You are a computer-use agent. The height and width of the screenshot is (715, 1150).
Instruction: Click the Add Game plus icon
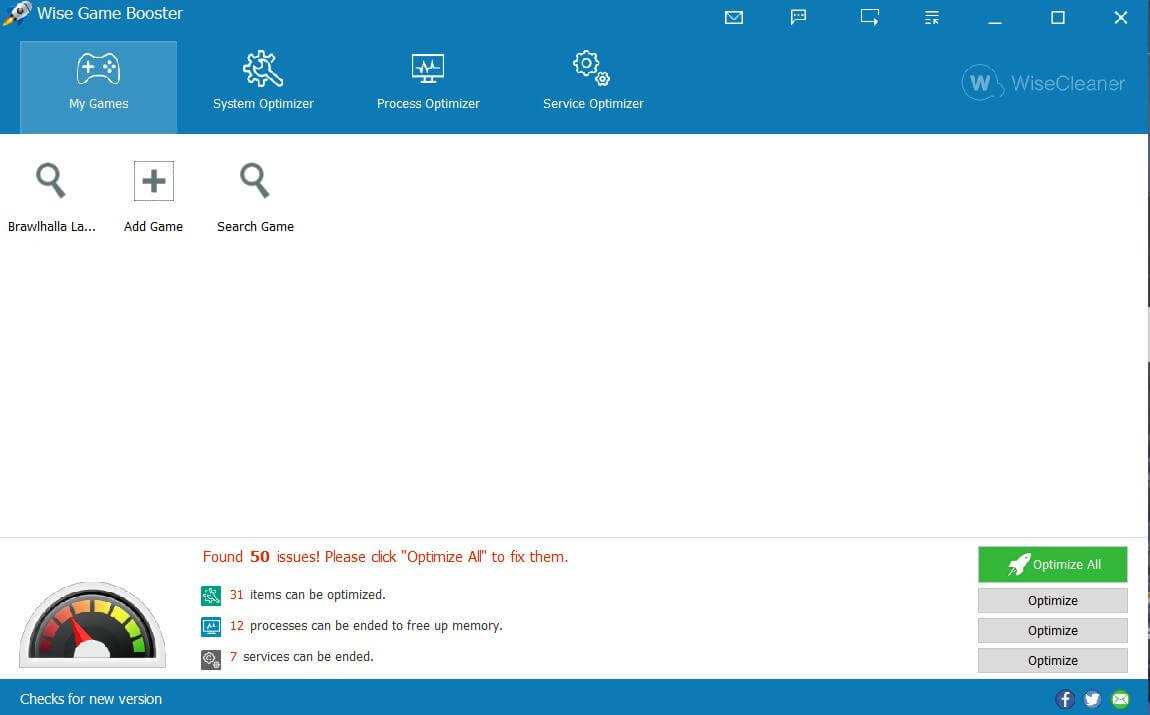click(x=153, y=180)
